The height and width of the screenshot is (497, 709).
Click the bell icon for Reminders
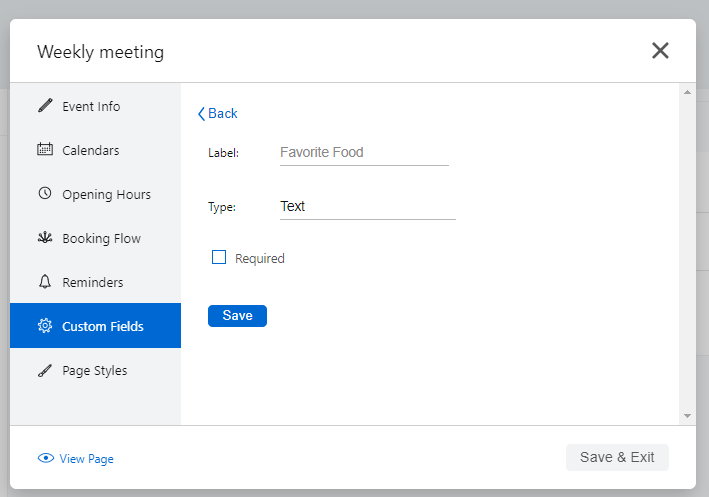(44, 282)
